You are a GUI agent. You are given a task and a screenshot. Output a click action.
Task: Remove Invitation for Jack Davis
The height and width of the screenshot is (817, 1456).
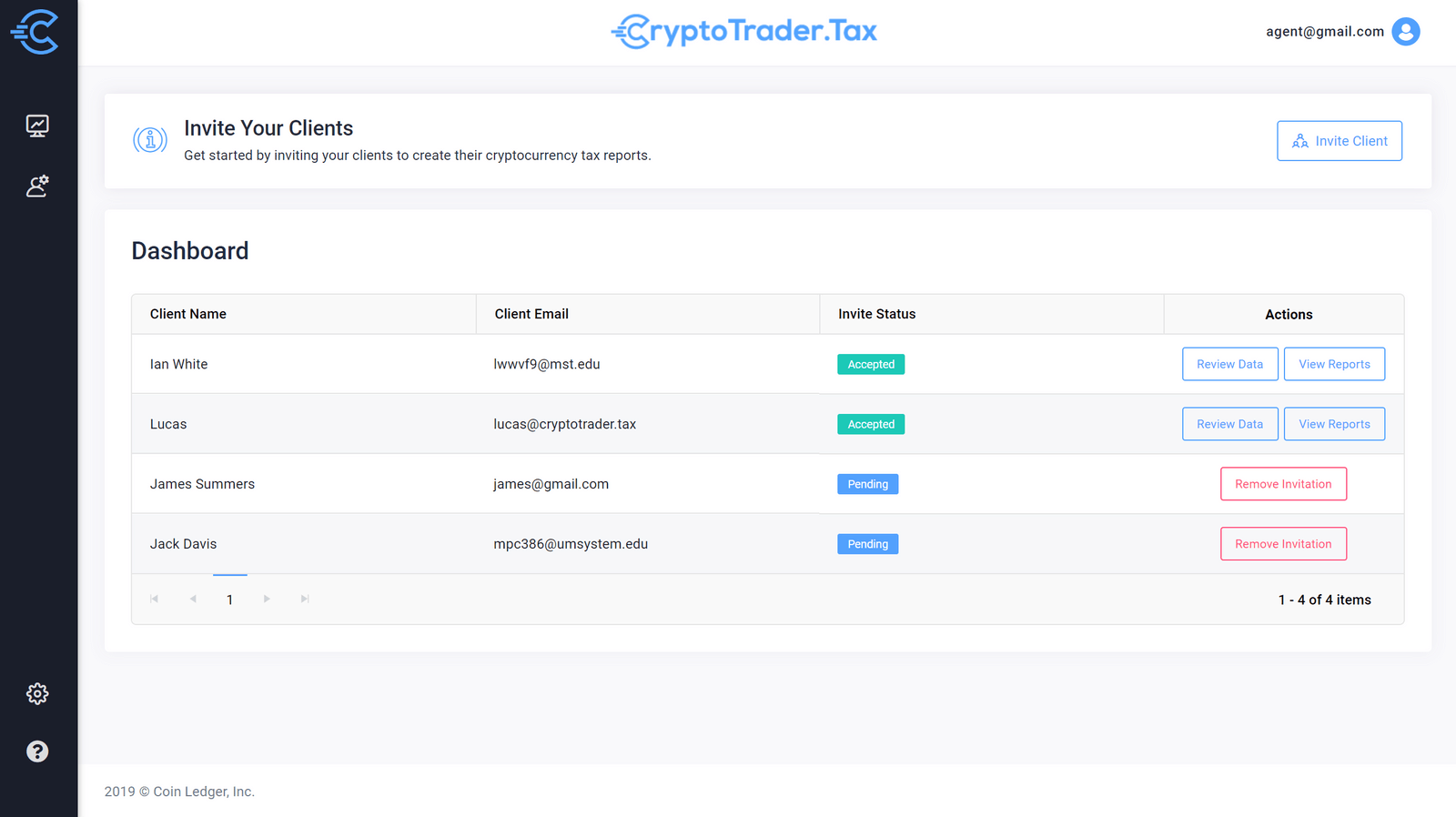coord(1283,544)
